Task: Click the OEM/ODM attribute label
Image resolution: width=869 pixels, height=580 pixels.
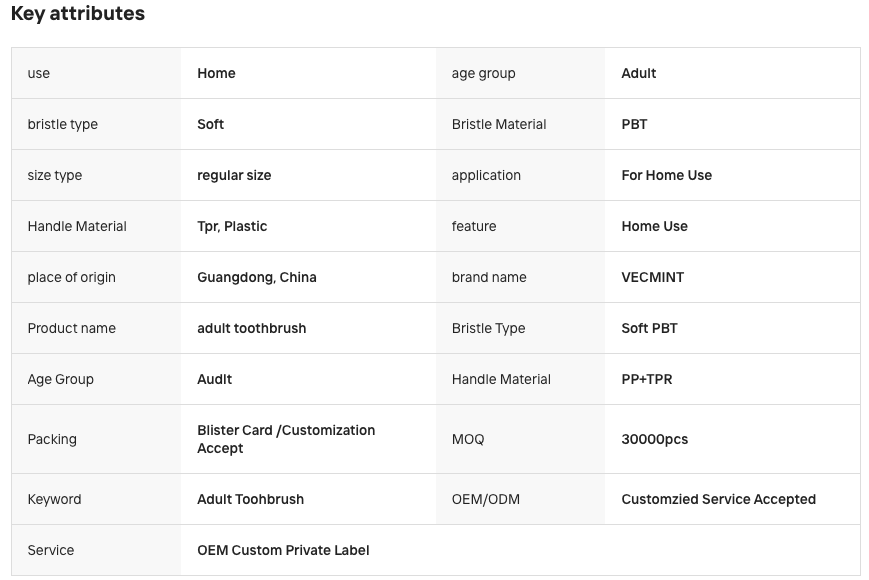Action: 485,499
